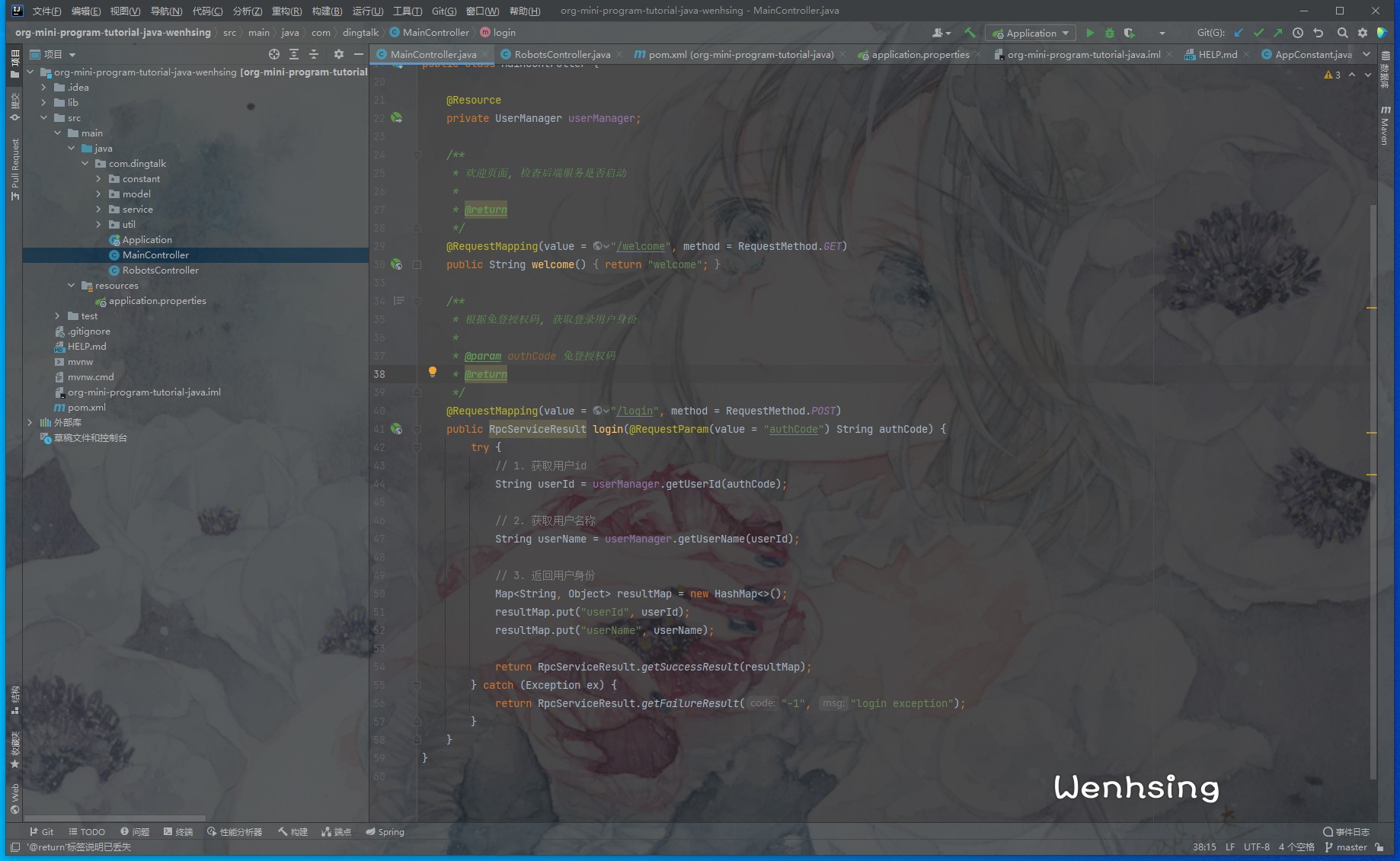Collapse all in Project panel

point(314,54)
